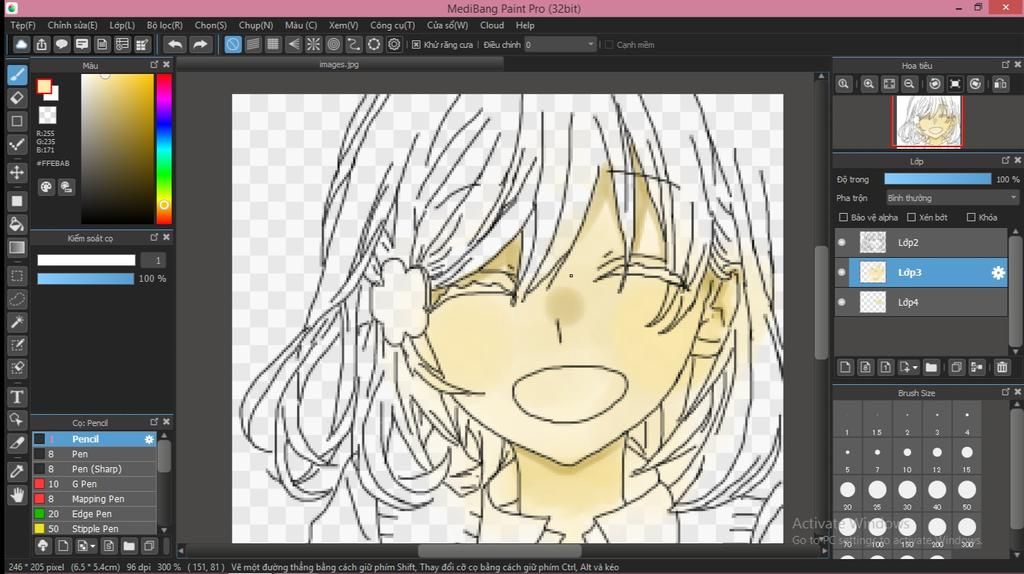Image resolution: width=1024 pixels, height=574 pixels.
Task: Hide the Lớp3 layer visibility
Action: pos(842,272)
